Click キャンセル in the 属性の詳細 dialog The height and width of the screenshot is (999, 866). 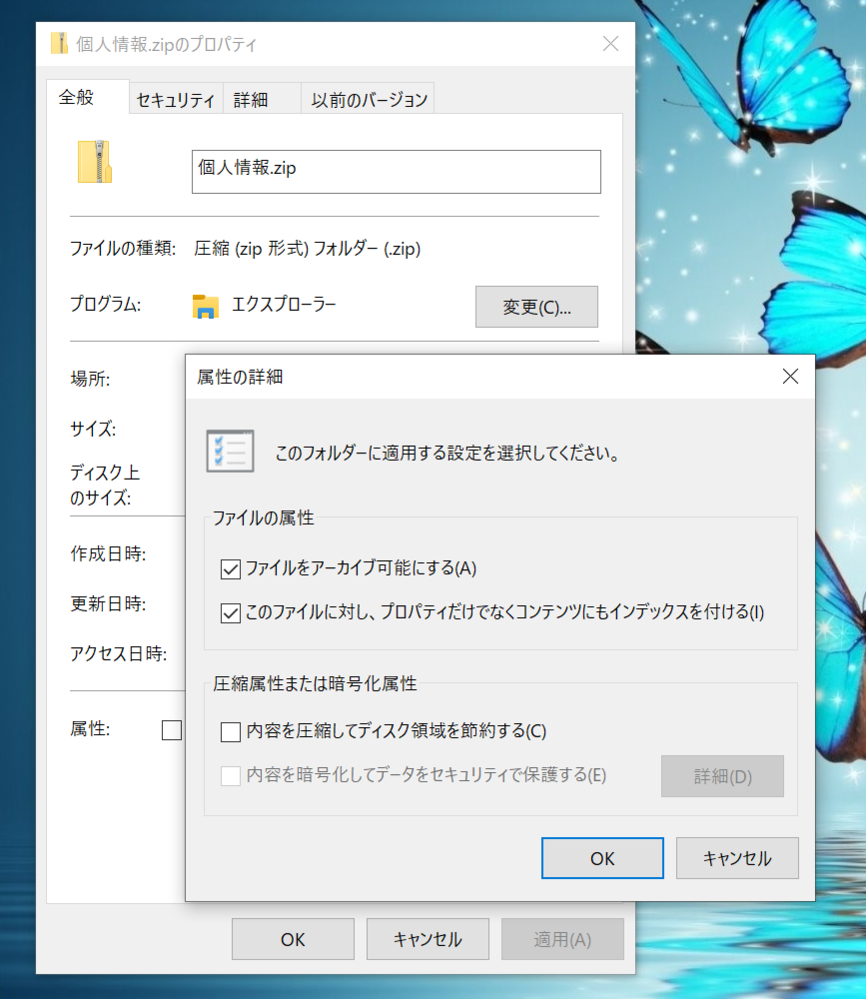click(x=737, y=858)
